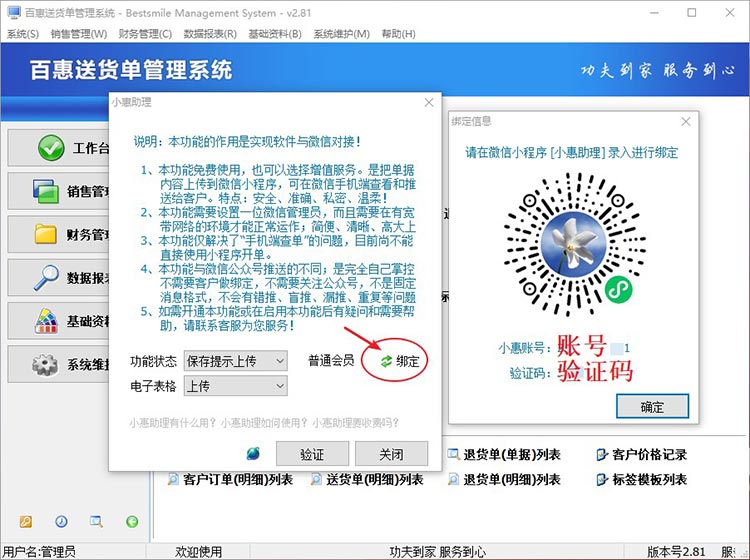
Task: Click the 验证 button
Action: 312,453
